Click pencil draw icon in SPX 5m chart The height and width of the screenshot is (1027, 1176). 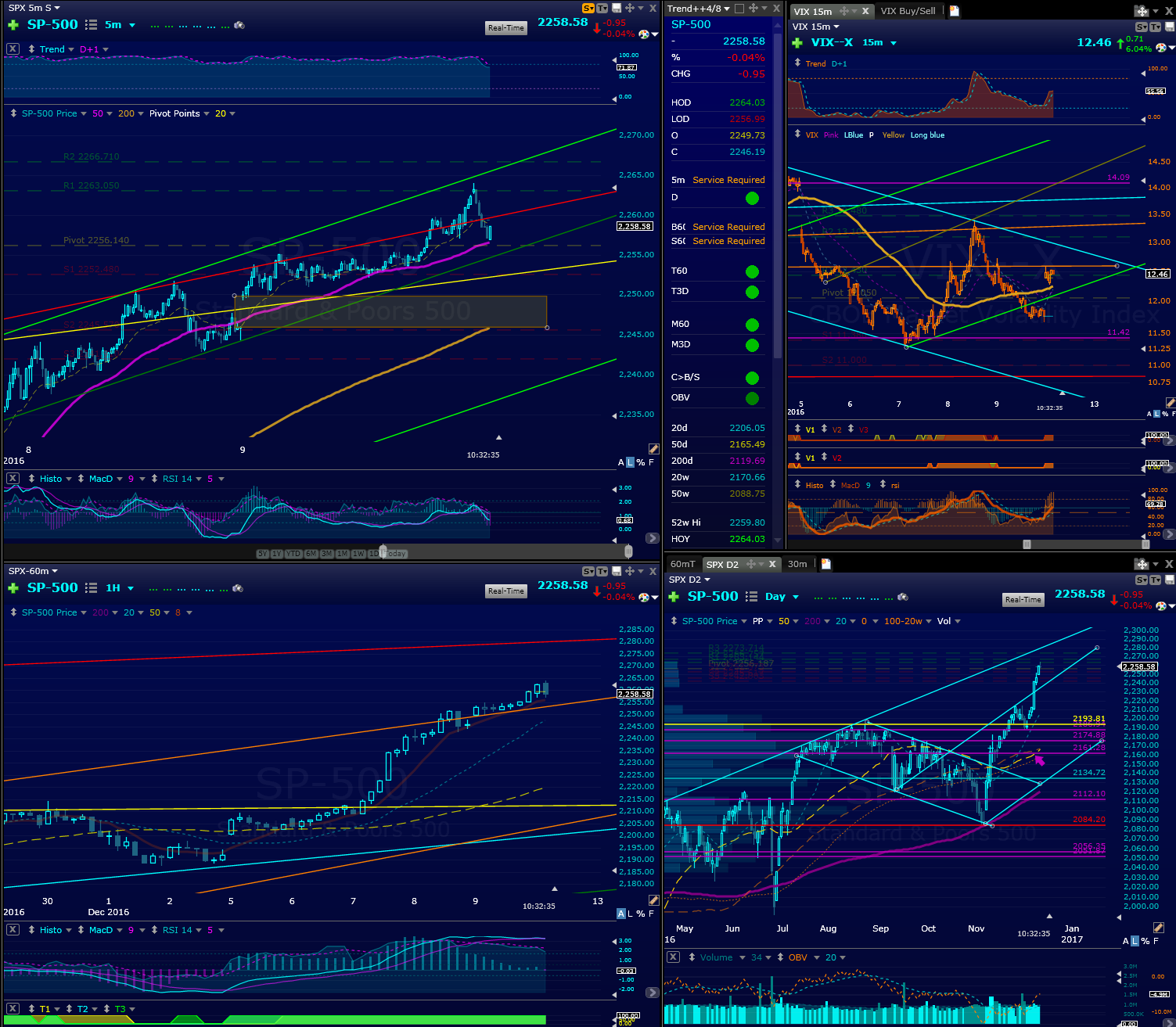653,449
